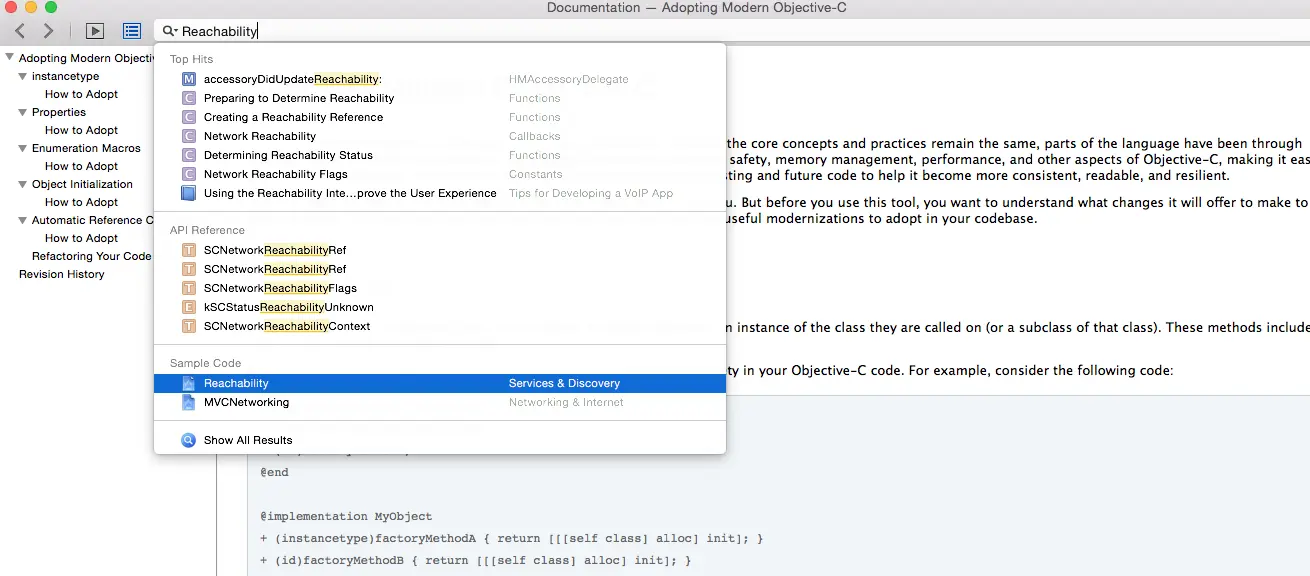Collapse the Properties disclosure triangle
The image size is (1310, 576).
(x=23, y=112)
